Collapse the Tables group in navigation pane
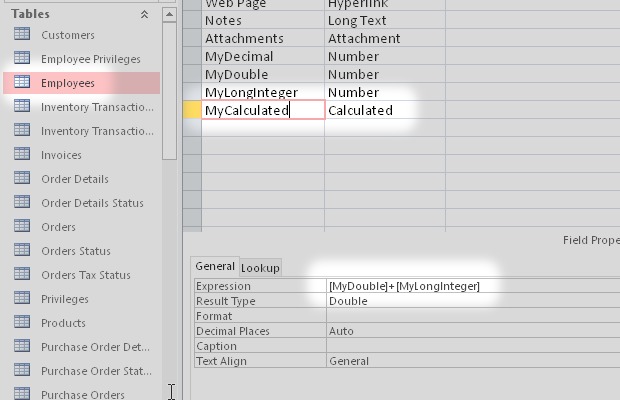 pyautogui.click(x=144, y=14)
